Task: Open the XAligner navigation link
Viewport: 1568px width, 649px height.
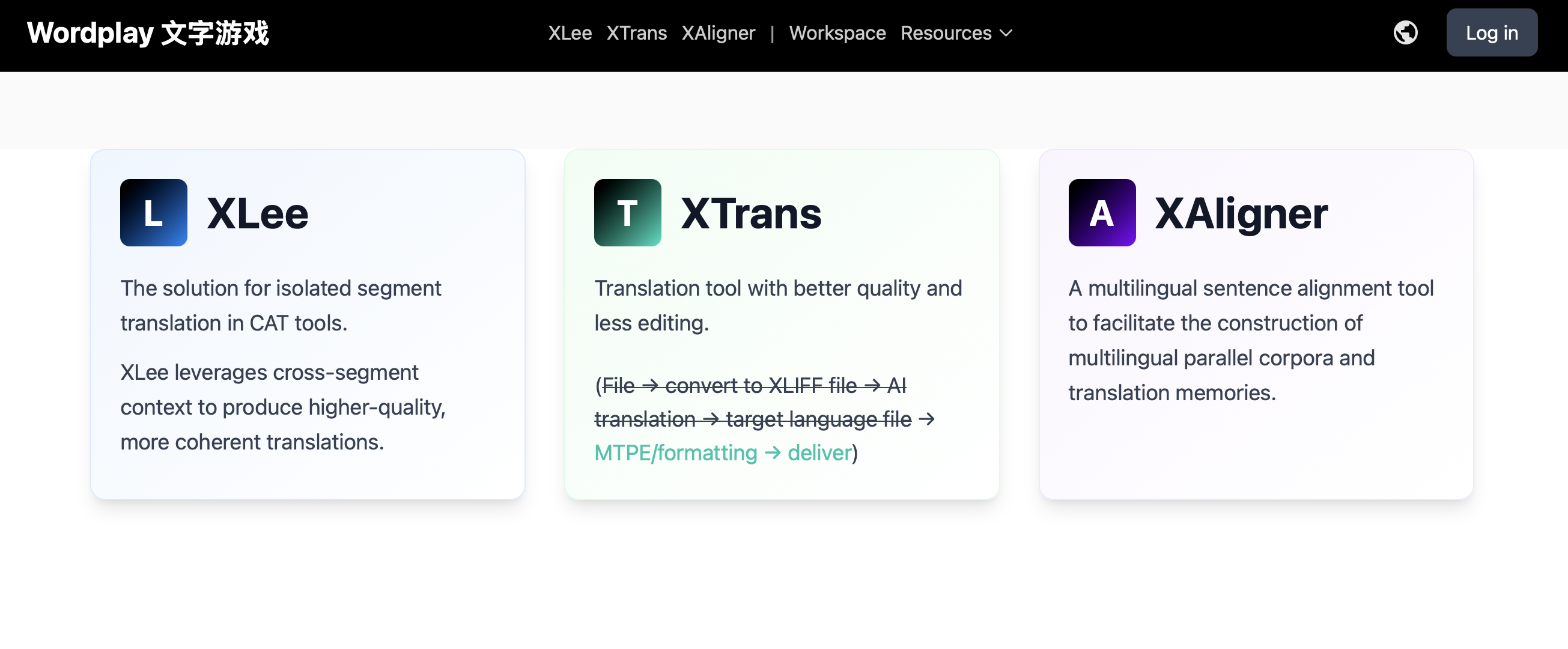Action: [719, 33]
